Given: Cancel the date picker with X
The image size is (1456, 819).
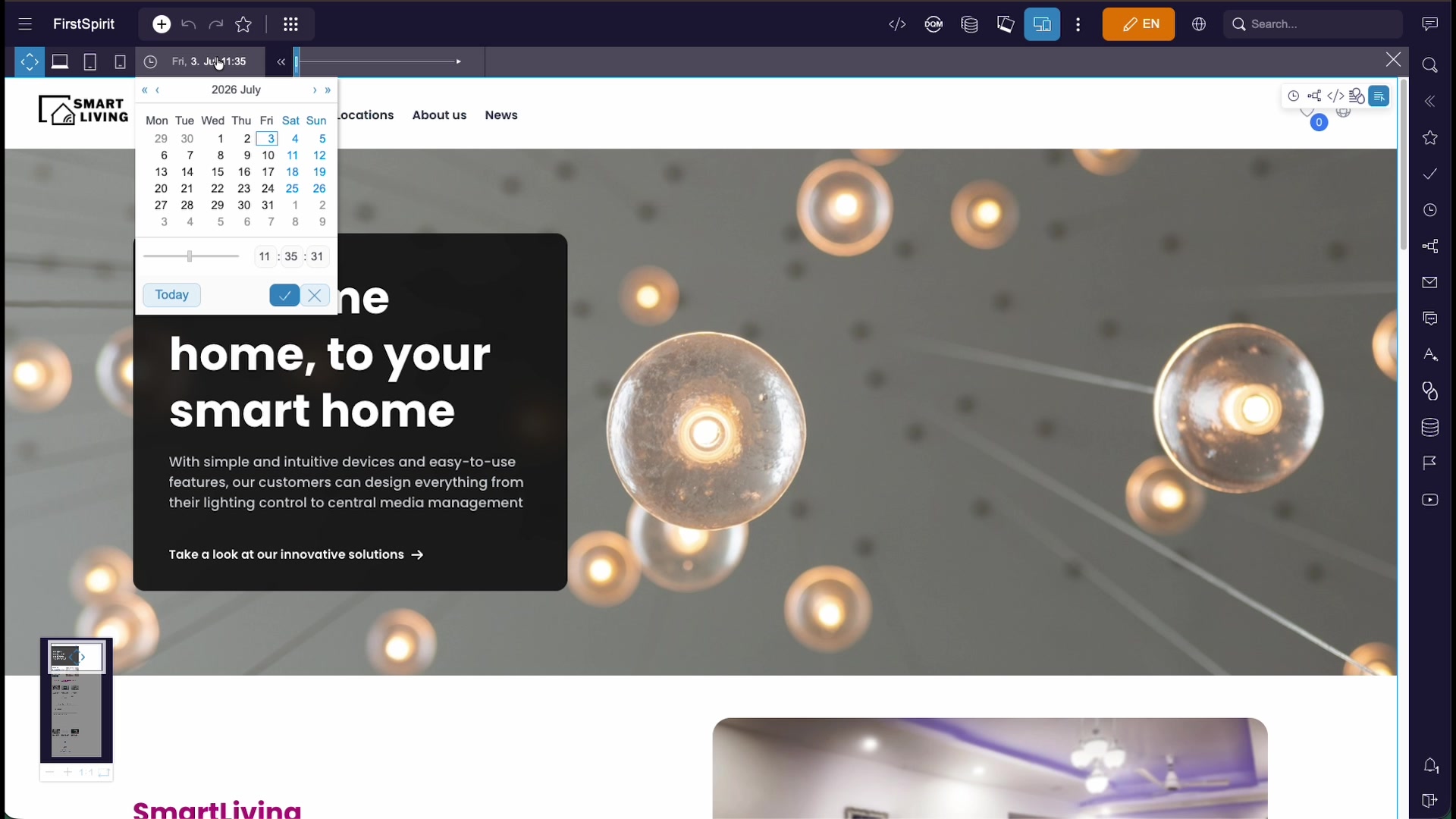Looking at the screenshot, I should (315, 295).
